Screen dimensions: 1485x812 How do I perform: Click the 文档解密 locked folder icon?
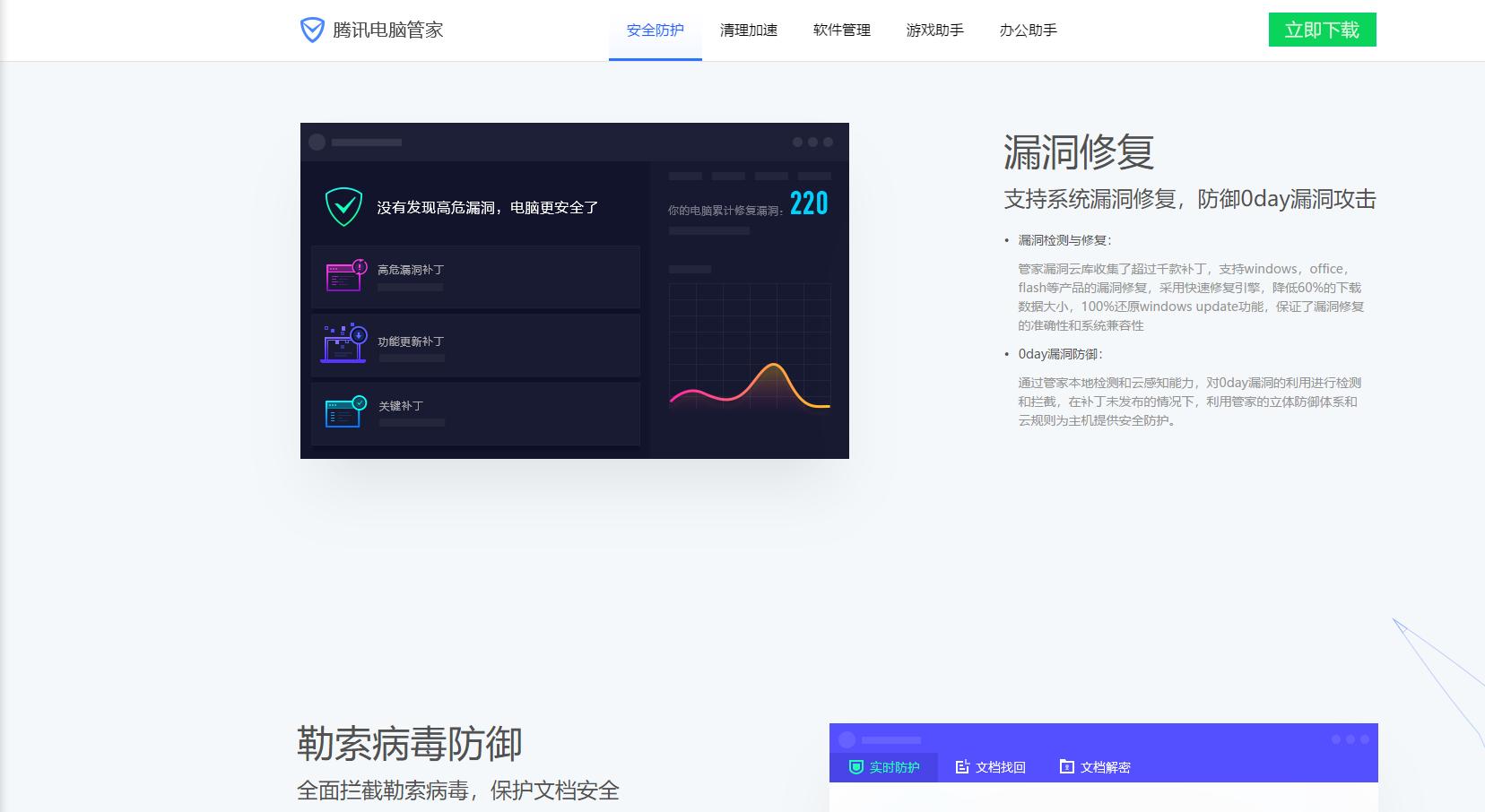[x=1066, y=766]
